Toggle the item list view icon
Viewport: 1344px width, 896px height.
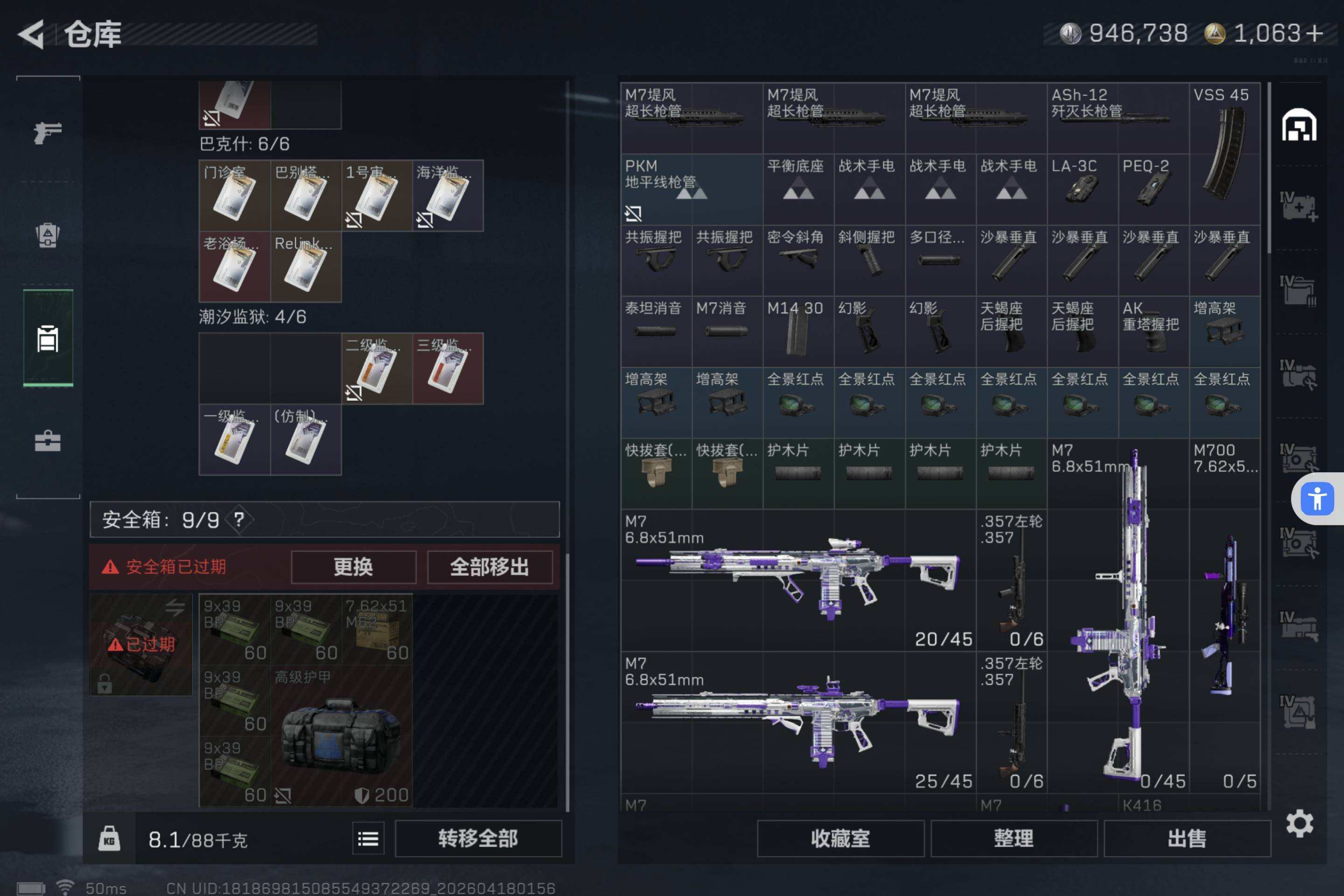pos(368,839)
